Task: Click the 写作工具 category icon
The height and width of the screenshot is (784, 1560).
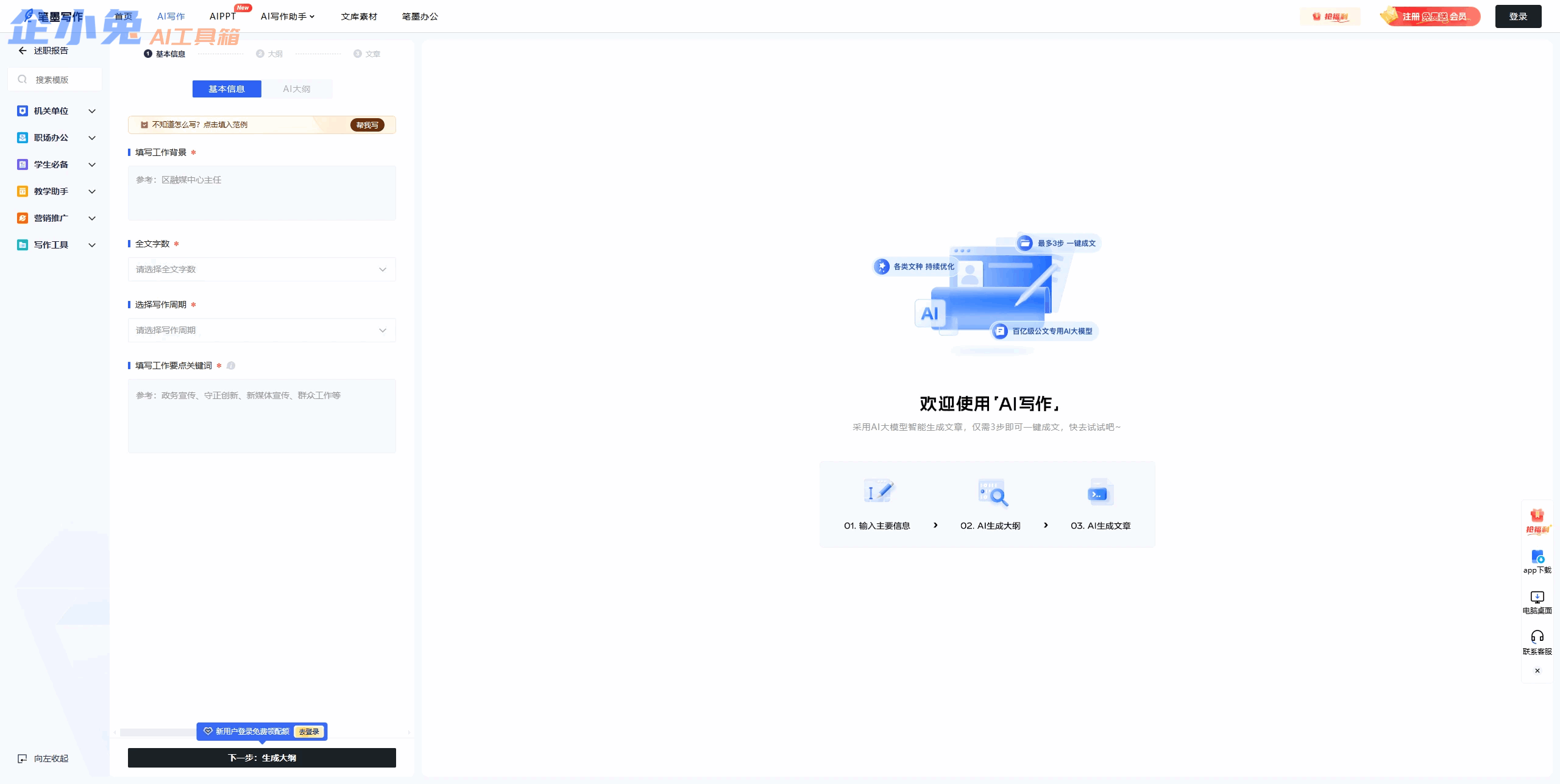Action: pyautogui.click(x=23, y=245)
